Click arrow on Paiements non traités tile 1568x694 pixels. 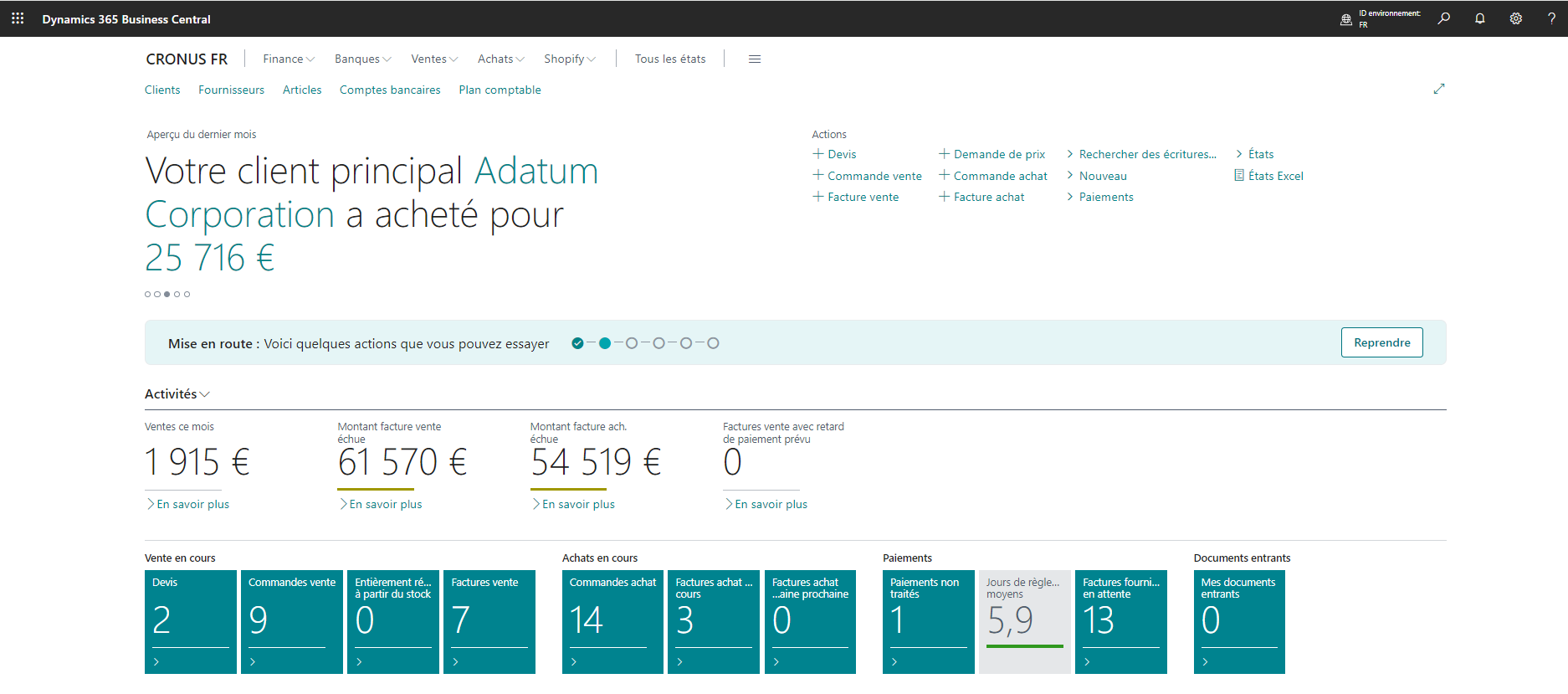point(894,662)
